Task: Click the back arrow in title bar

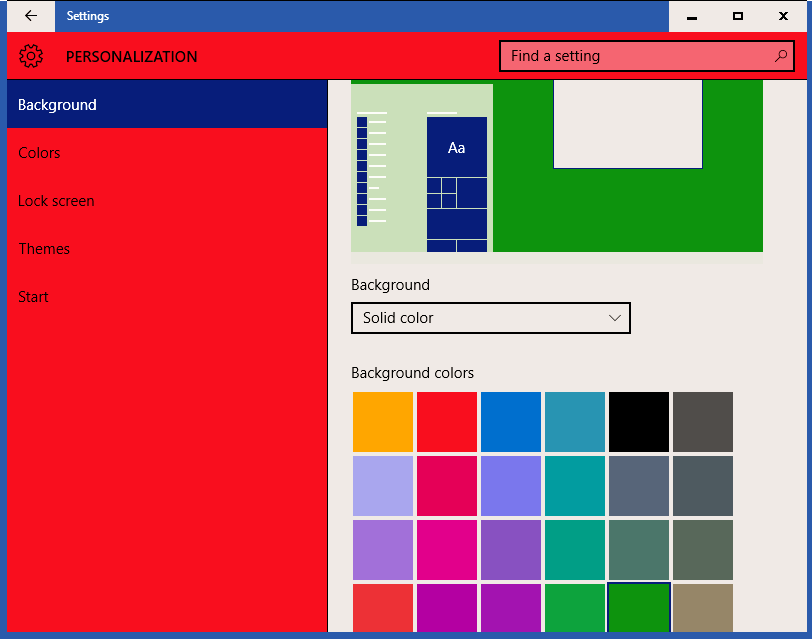Action: point(31,16)
